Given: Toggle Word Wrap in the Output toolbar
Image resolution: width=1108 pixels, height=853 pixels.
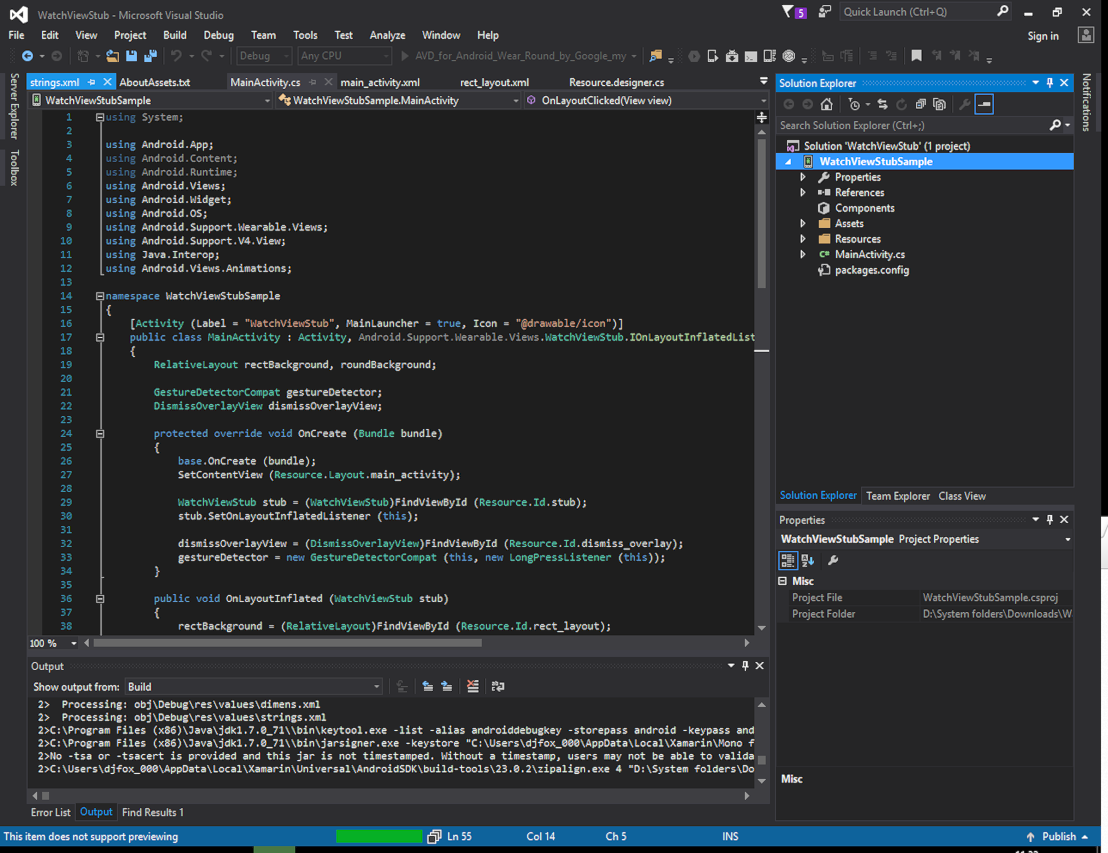Looking at the screenshot, I should pos(498,686).
